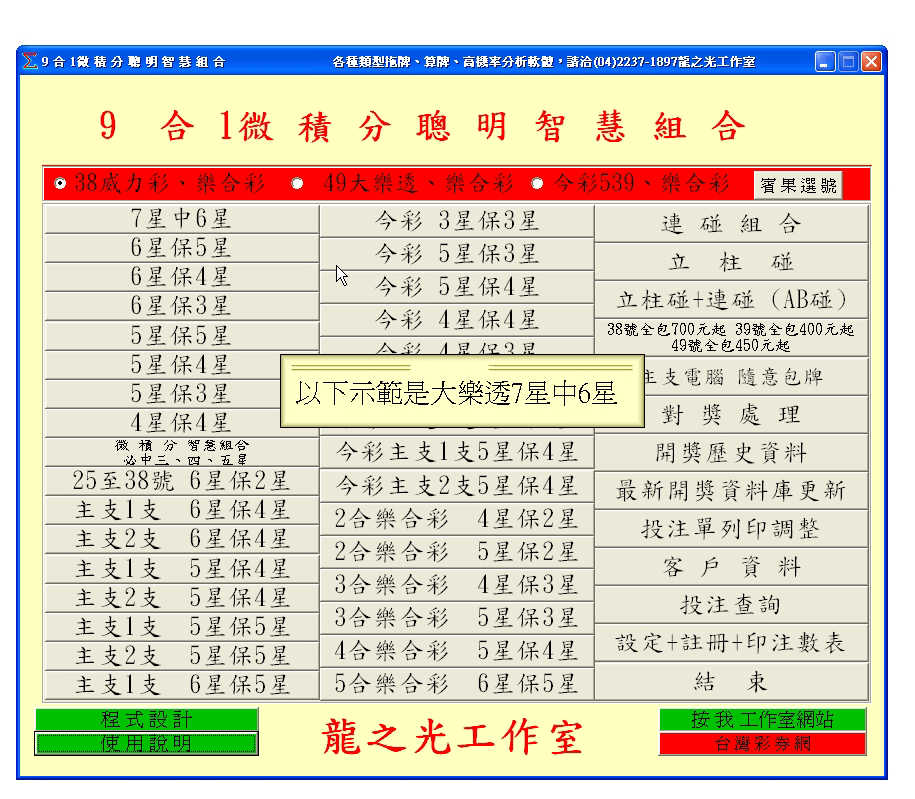
Task: Select 5合樂合彩 6星保5星
Action: pyautogui.click(x=457, y=683)
